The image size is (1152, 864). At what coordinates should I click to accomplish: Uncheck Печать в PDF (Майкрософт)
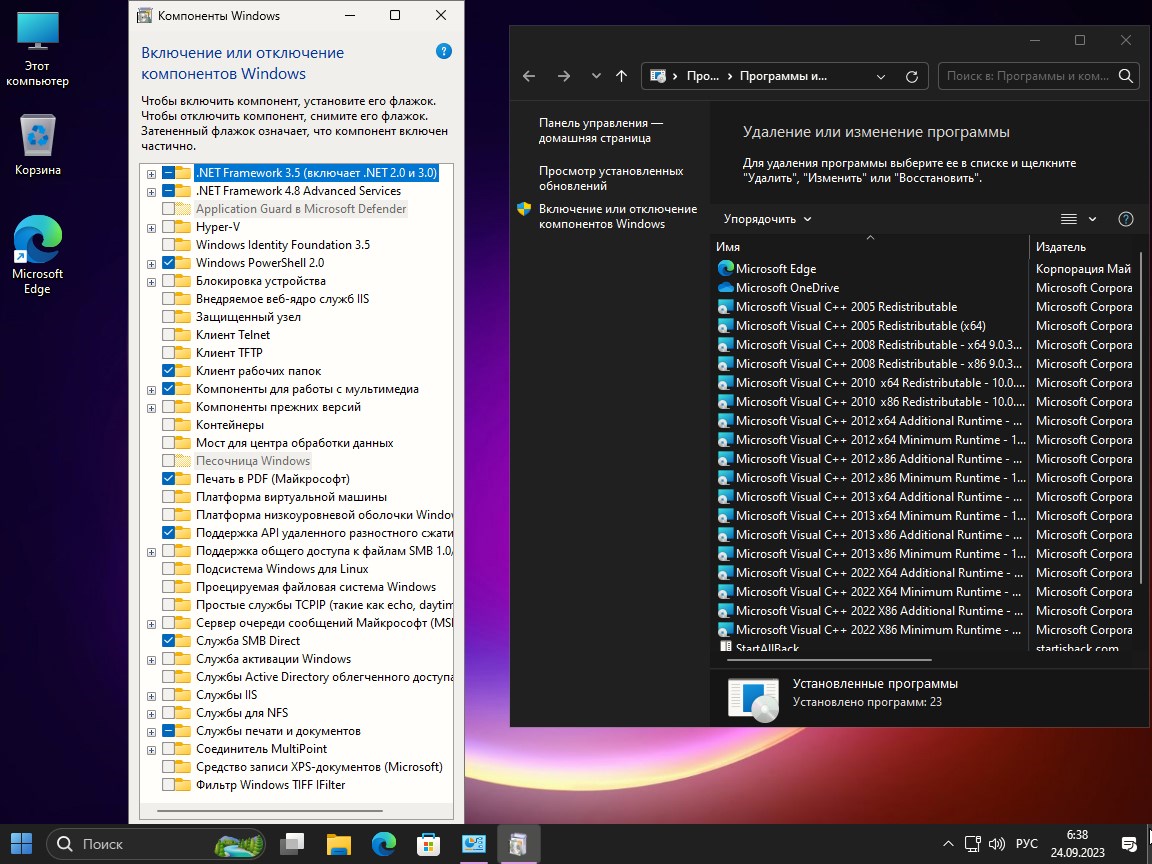[x=168, y=479]
